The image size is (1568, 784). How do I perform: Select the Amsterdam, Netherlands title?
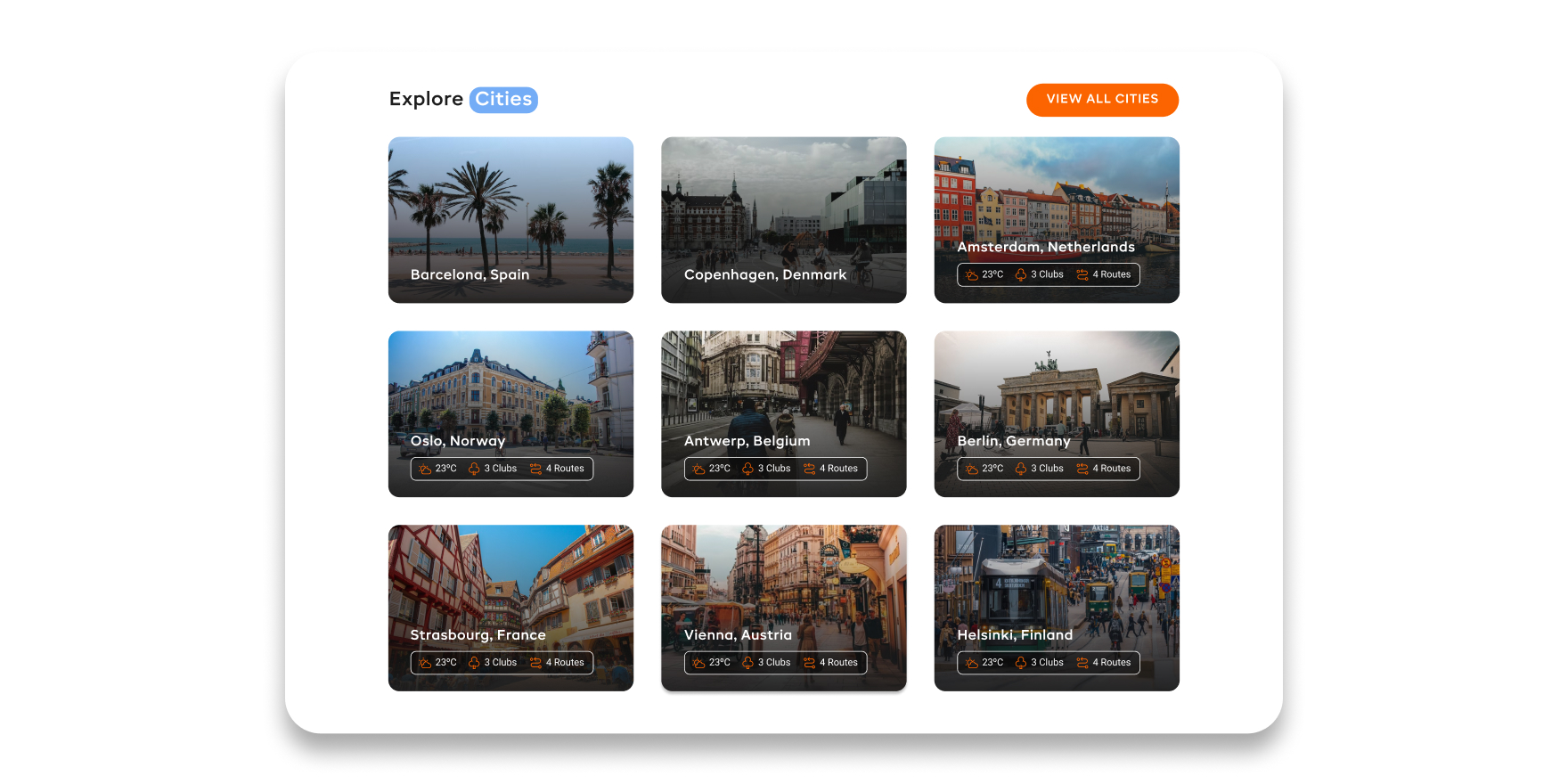coord(1046,247)
